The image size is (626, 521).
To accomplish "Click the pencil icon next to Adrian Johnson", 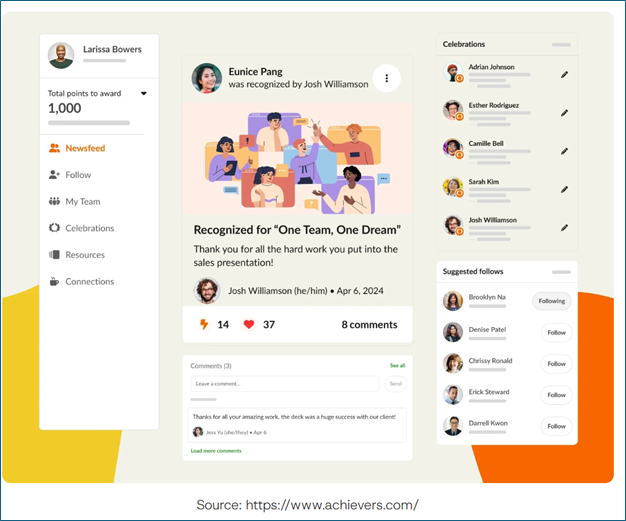I will point(564,74).
